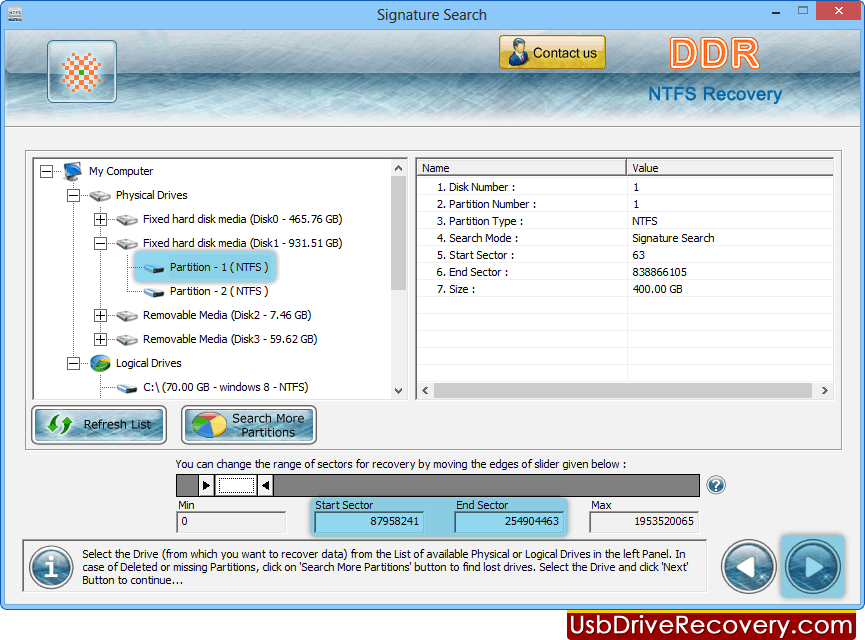The width and height of the screenshot is (865, 640).
Task: Click the Name column header
Action: pos(521,168)
